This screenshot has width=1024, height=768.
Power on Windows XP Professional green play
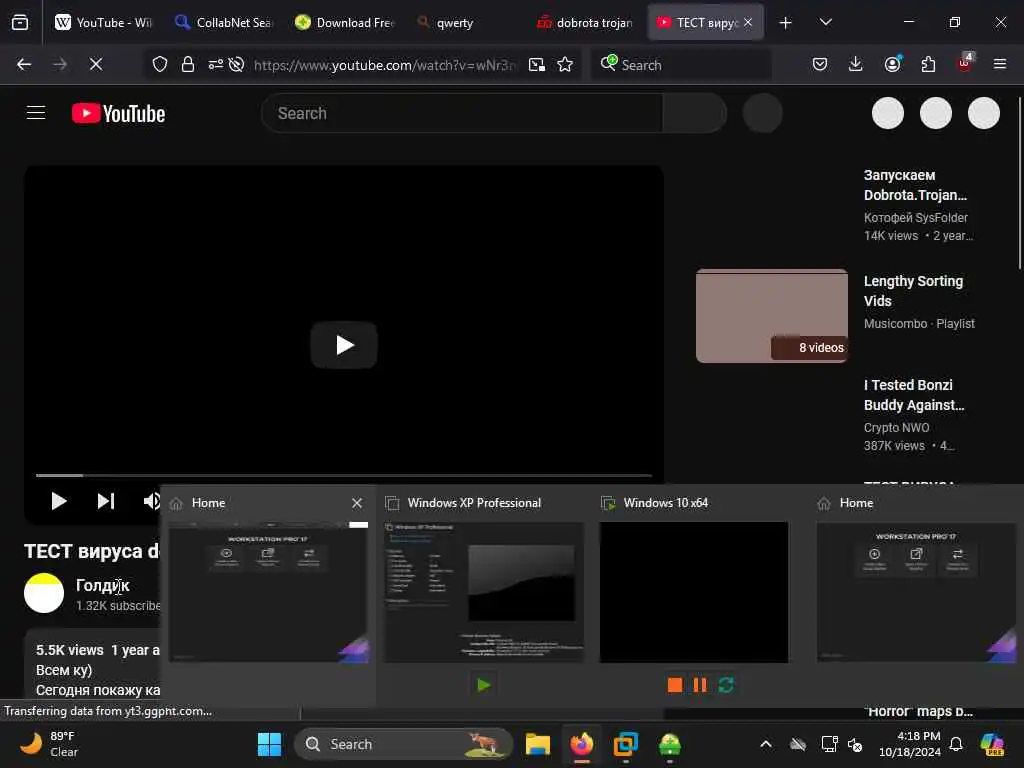[x=484, y=685]
